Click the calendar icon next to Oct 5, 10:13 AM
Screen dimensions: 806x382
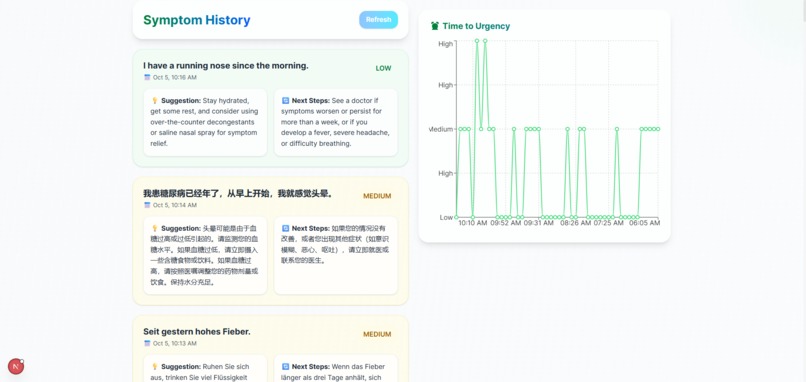click(147, 343)
